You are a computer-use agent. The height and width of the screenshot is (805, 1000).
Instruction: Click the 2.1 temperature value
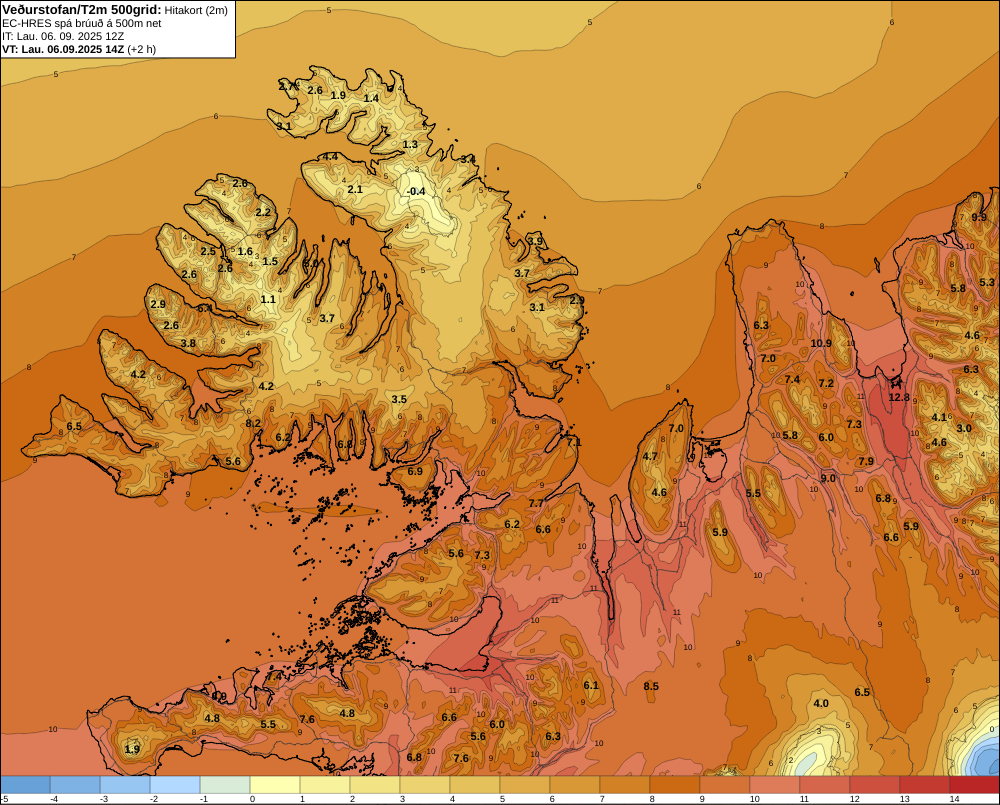tap(355, 189)
